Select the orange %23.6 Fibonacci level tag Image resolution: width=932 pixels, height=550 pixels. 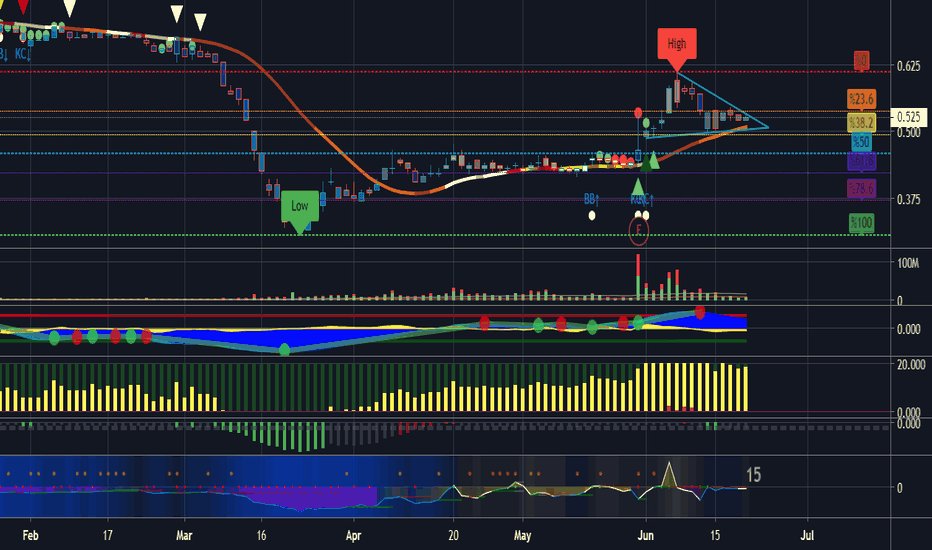861,99
